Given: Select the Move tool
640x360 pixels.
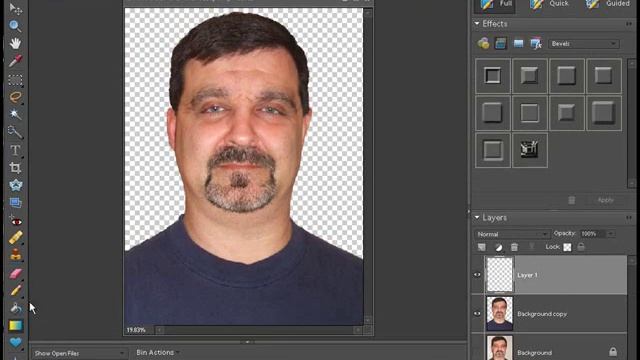Looking at the screenshot, I should pyautogui.click(x=16, y=9).
